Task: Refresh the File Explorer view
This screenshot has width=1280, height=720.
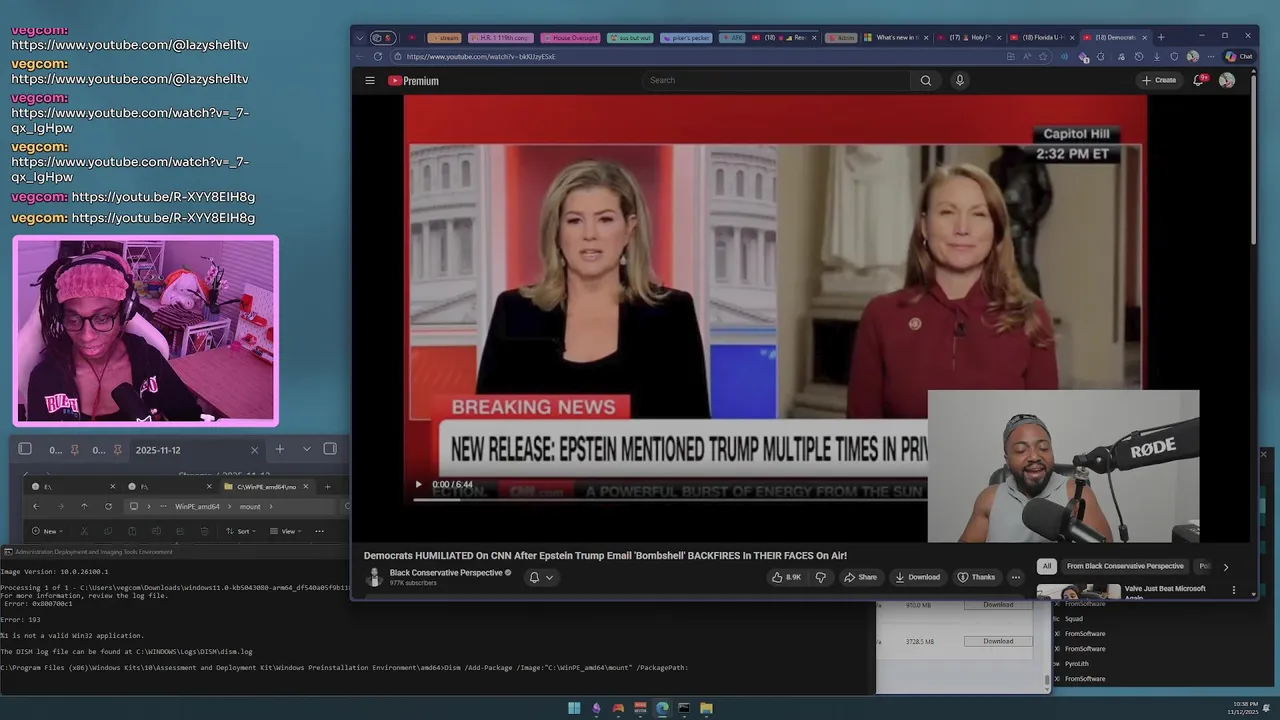Action: click(108, 506)
